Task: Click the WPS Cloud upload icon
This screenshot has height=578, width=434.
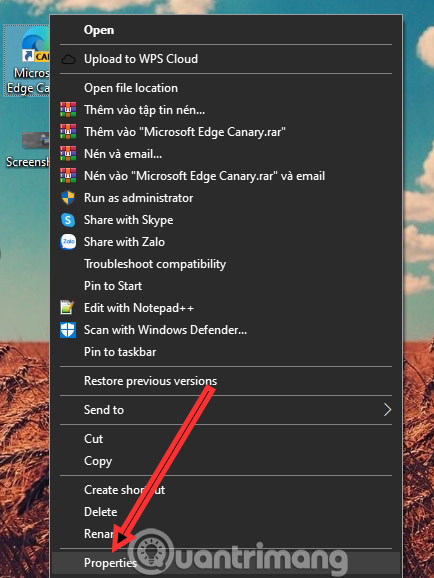Action: tap(68, 59)
